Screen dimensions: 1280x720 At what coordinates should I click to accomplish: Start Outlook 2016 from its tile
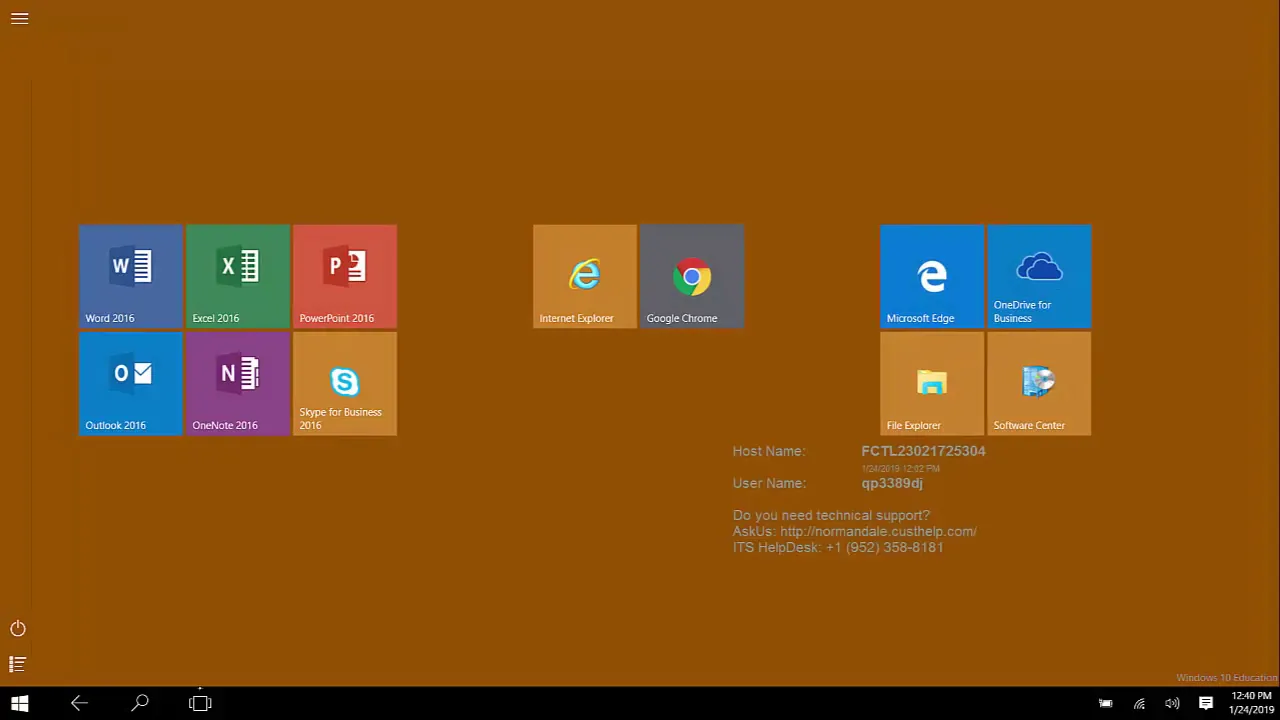click(131, 383)
